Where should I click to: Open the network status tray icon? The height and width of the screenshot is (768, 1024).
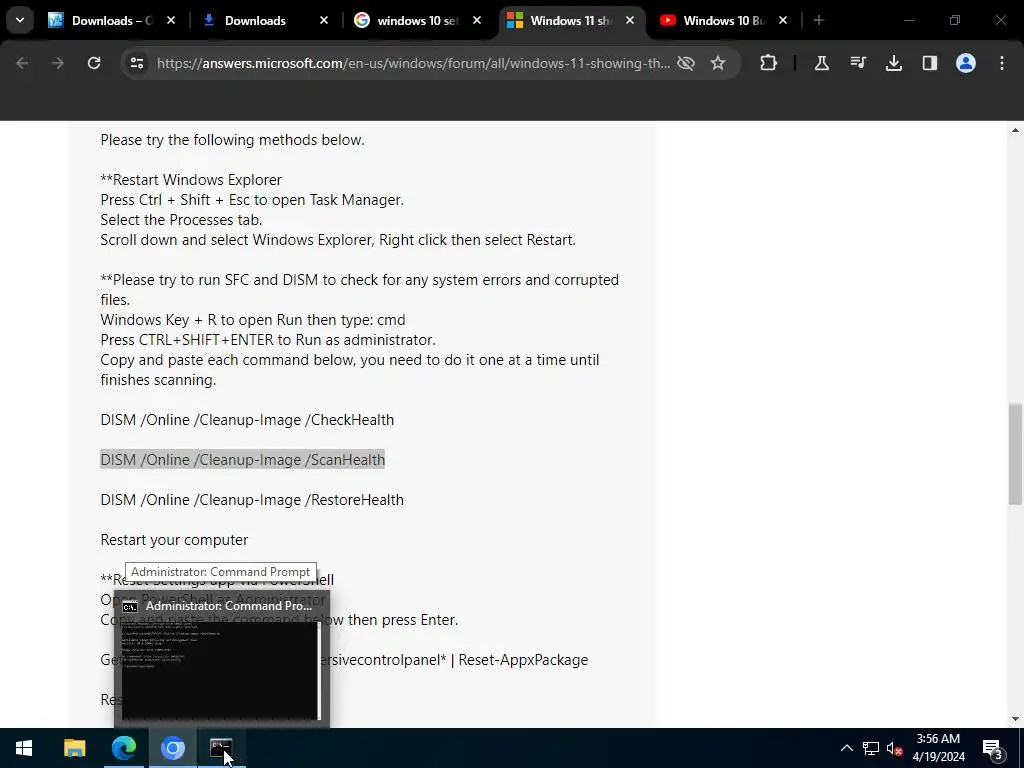[871, 748]
